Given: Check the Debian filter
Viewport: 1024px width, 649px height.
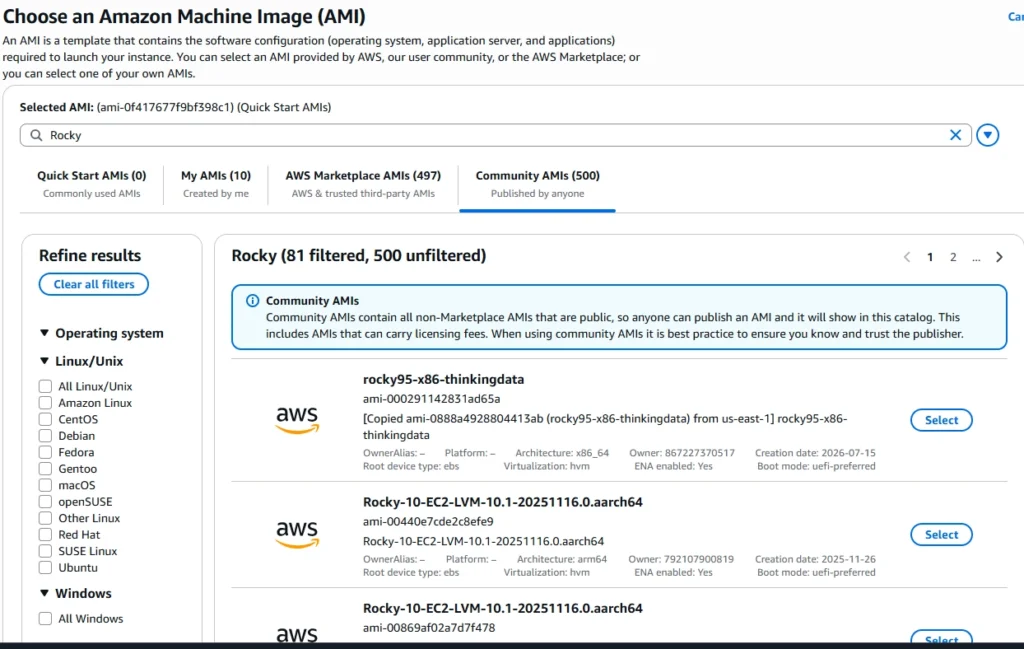Looking at the screenshot, I should [x=45, y=435].
